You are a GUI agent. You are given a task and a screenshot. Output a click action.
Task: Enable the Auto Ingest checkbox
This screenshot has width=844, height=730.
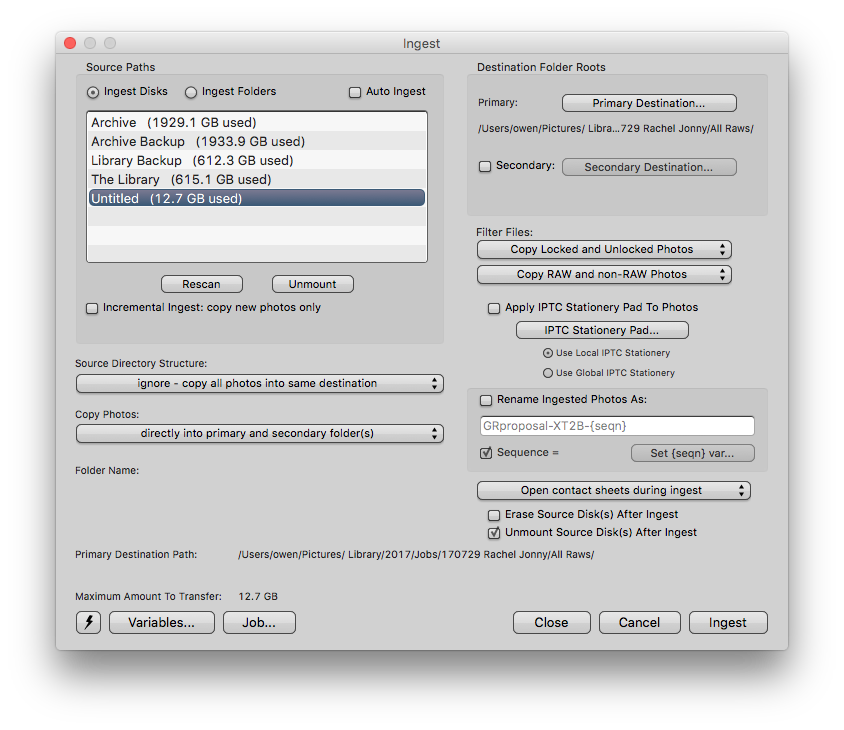click(355, 92)
